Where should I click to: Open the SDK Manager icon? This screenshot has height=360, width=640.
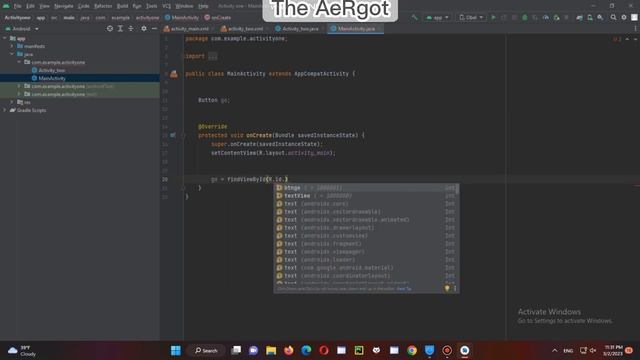tap(600, 18)
